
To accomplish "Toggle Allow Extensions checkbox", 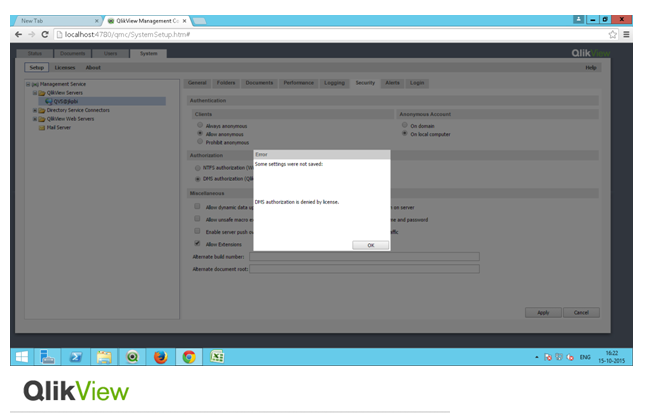I will coord(197,243).
